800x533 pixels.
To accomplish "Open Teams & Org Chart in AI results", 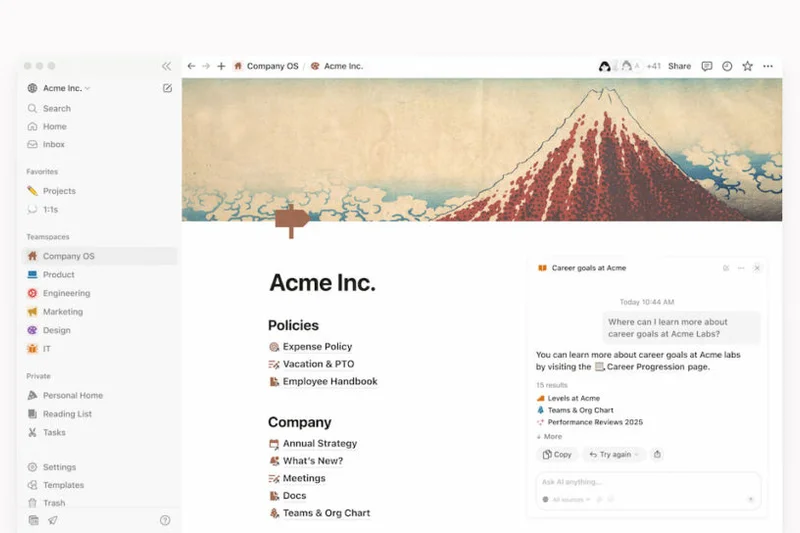I will point(575,410).
